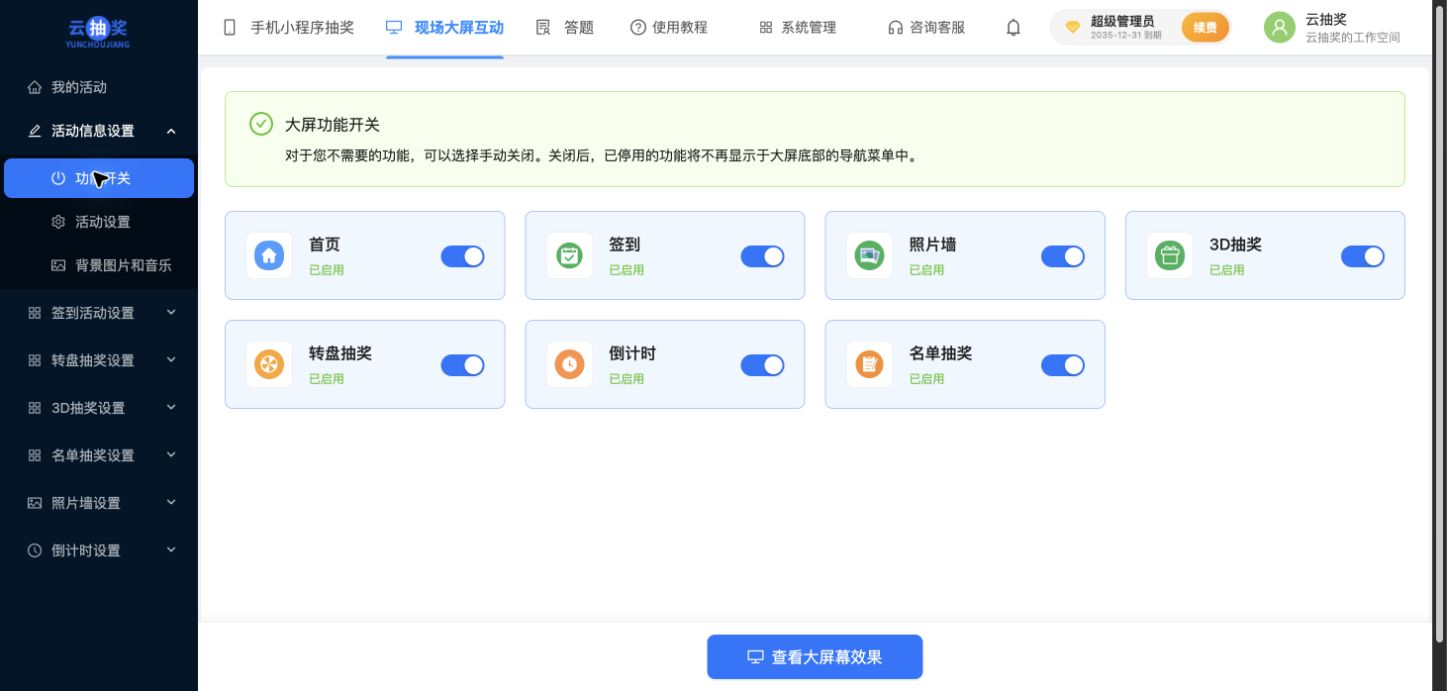Go to 我的活动 in sidebar
Screen dimensions: 1447x691
coord(99,87)
